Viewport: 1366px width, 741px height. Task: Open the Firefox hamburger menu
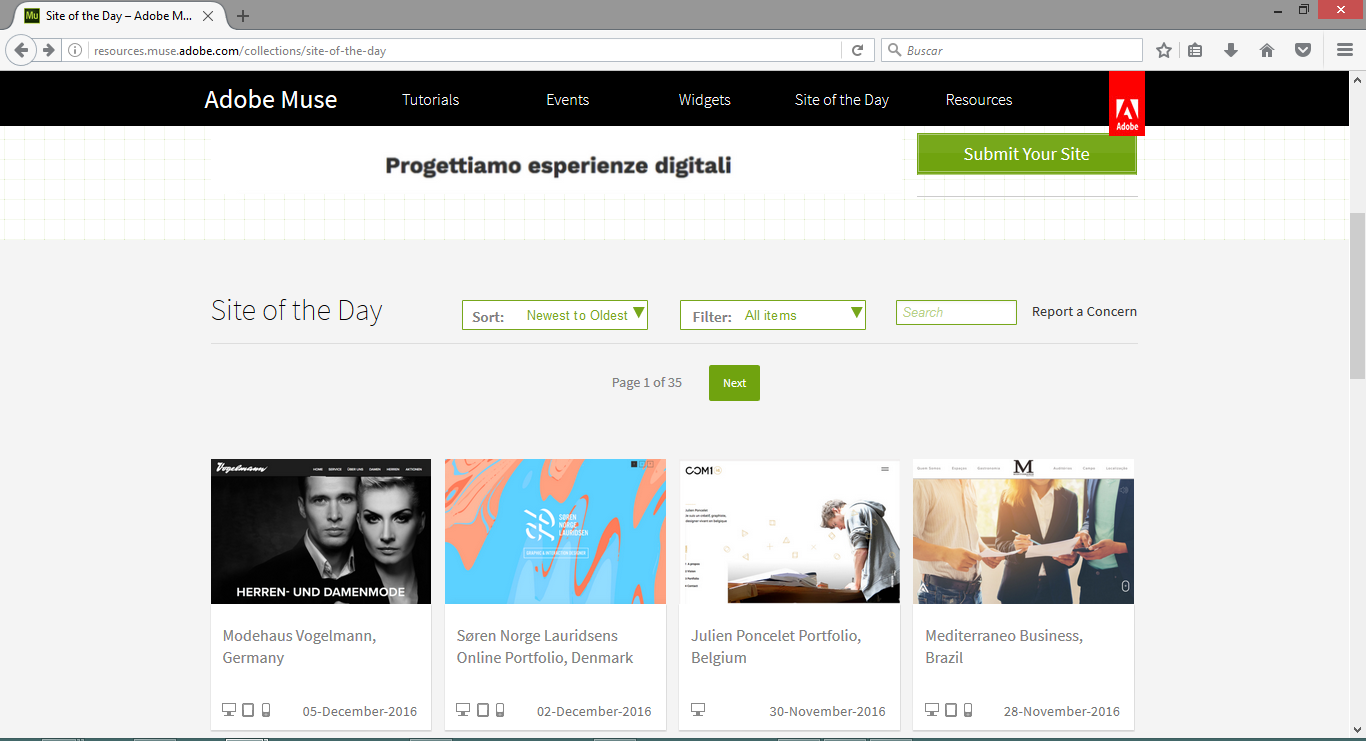point(1345,50)
